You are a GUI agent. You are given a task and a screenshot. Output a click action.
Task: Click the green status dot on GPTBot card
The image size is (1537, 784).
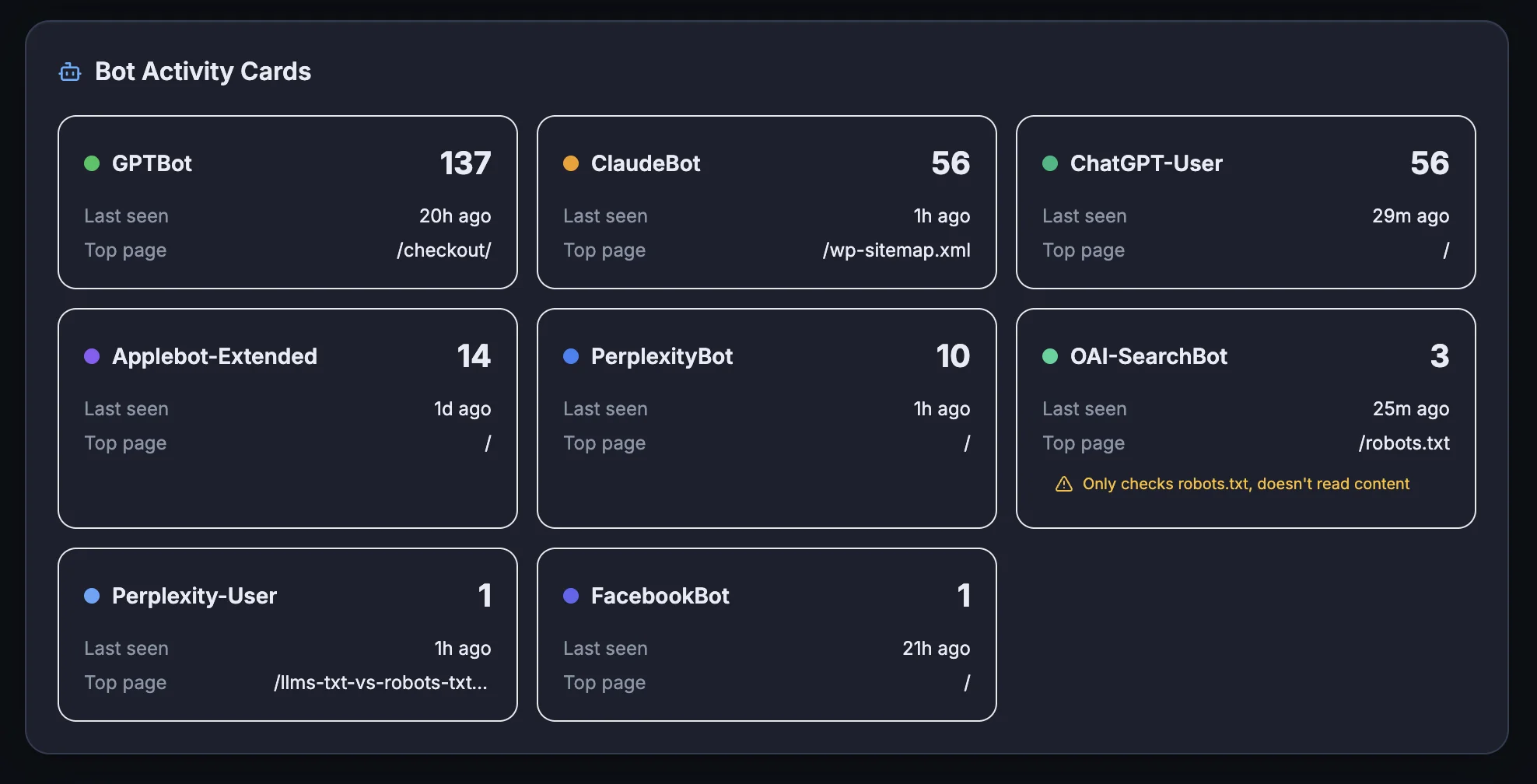[x=93, y=163]
